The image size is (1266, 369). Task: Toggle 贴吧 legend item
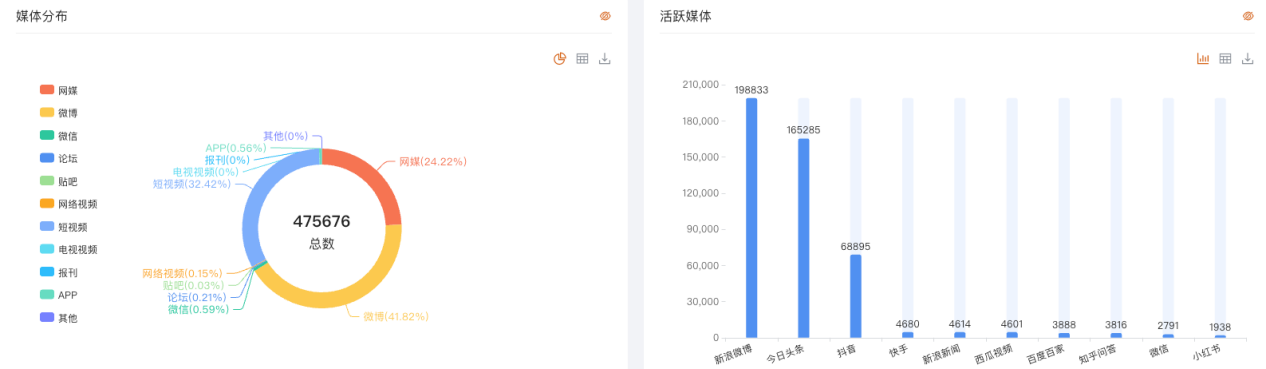pyautogui.click(x=59, y=181)
